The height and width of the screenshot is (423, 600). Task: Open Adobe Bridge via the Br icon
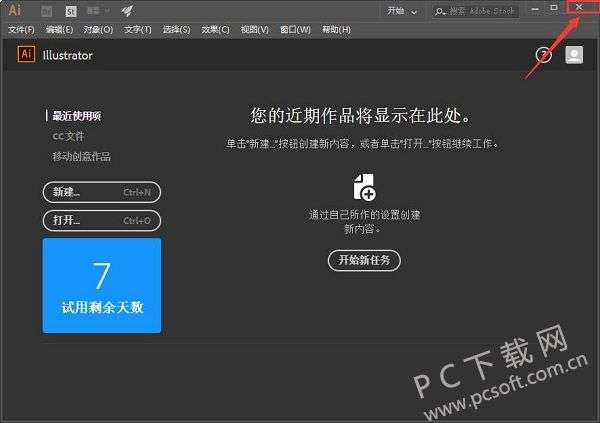pos(46,11)
